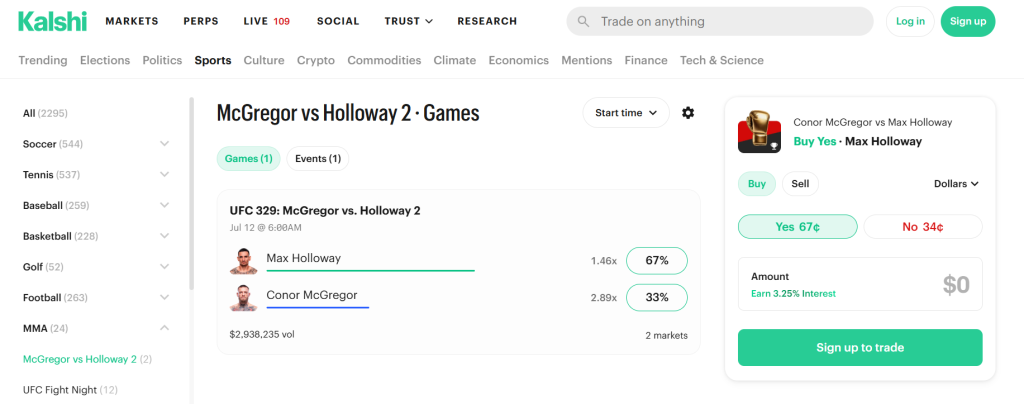Collapse the MMA category chevron
The image size is (1024, 404).
click(x=165, y=328)
